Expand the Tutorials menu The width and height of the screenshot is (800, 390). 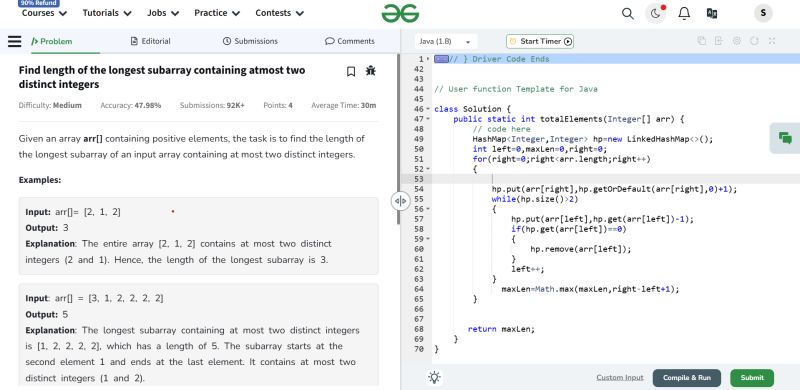click(107, 13)
